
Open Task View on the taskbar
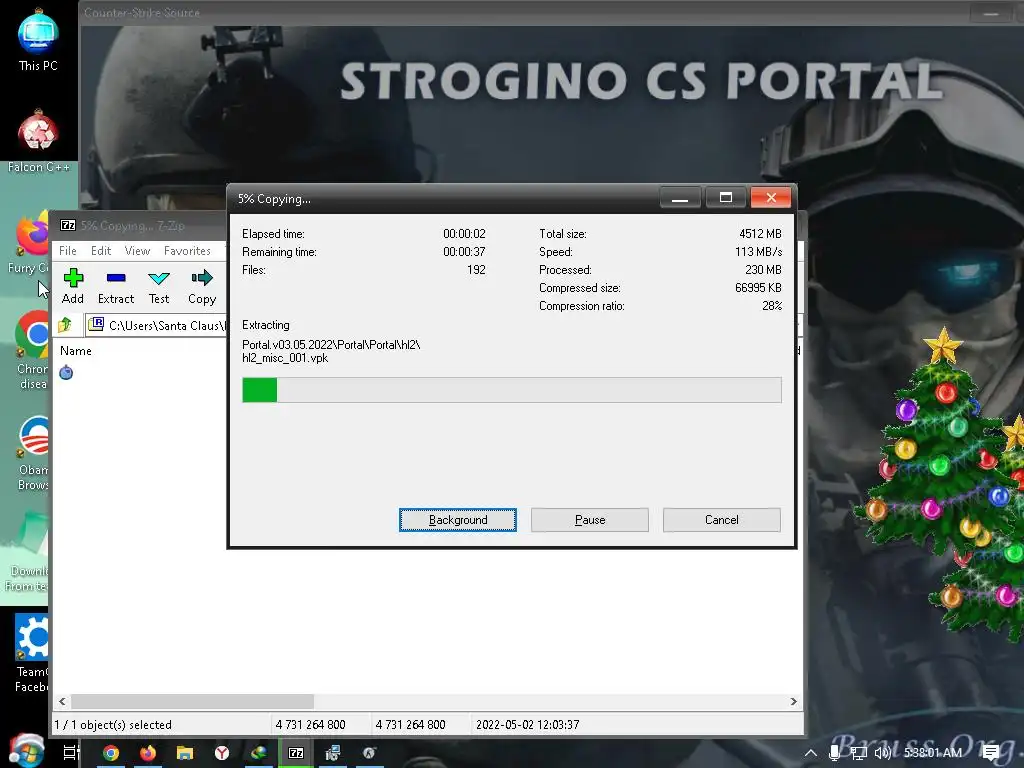(x=71, y=753)
